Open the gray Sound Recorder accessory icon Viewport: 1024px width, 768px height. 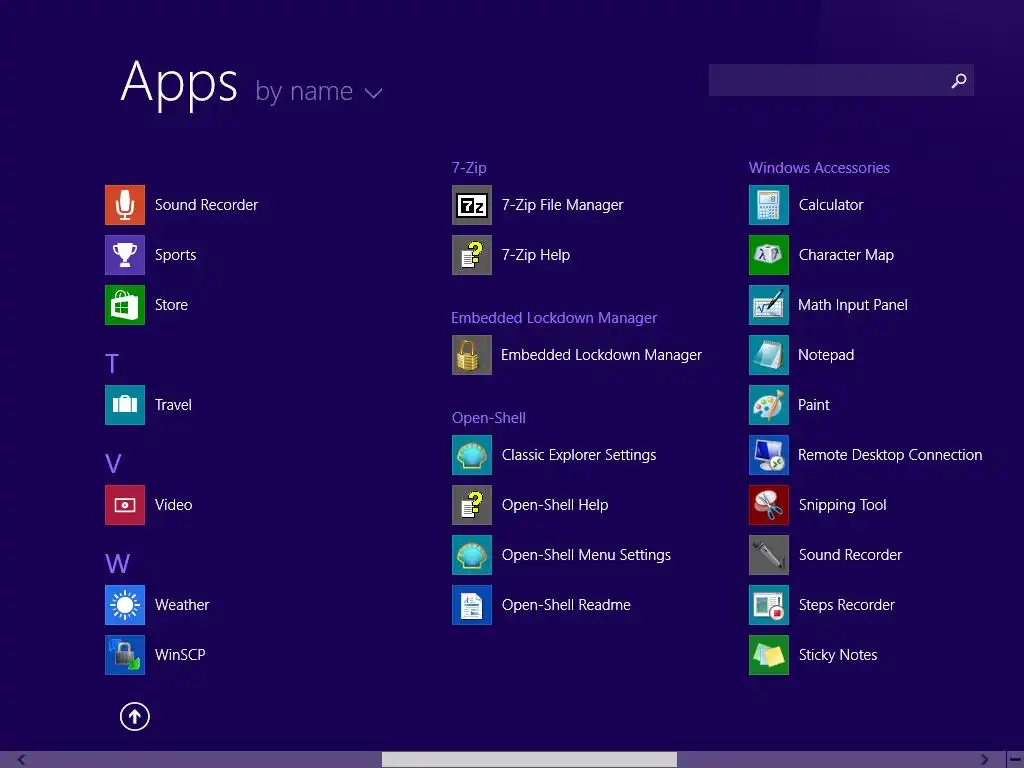pos(769,555)
